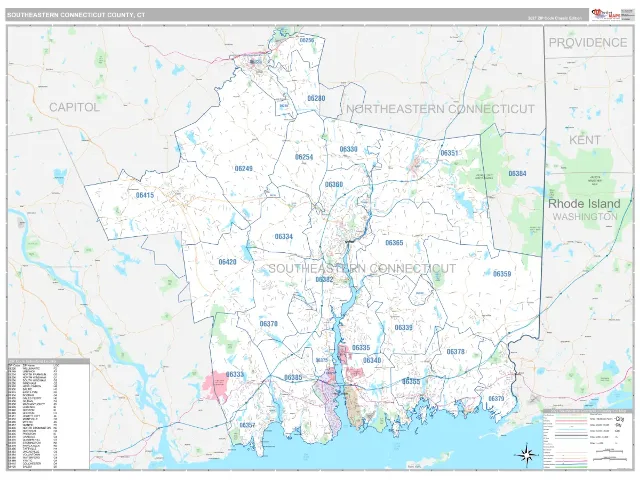Click the KENT county label
This screenshot has width=640, height=480.
[584, 140]
